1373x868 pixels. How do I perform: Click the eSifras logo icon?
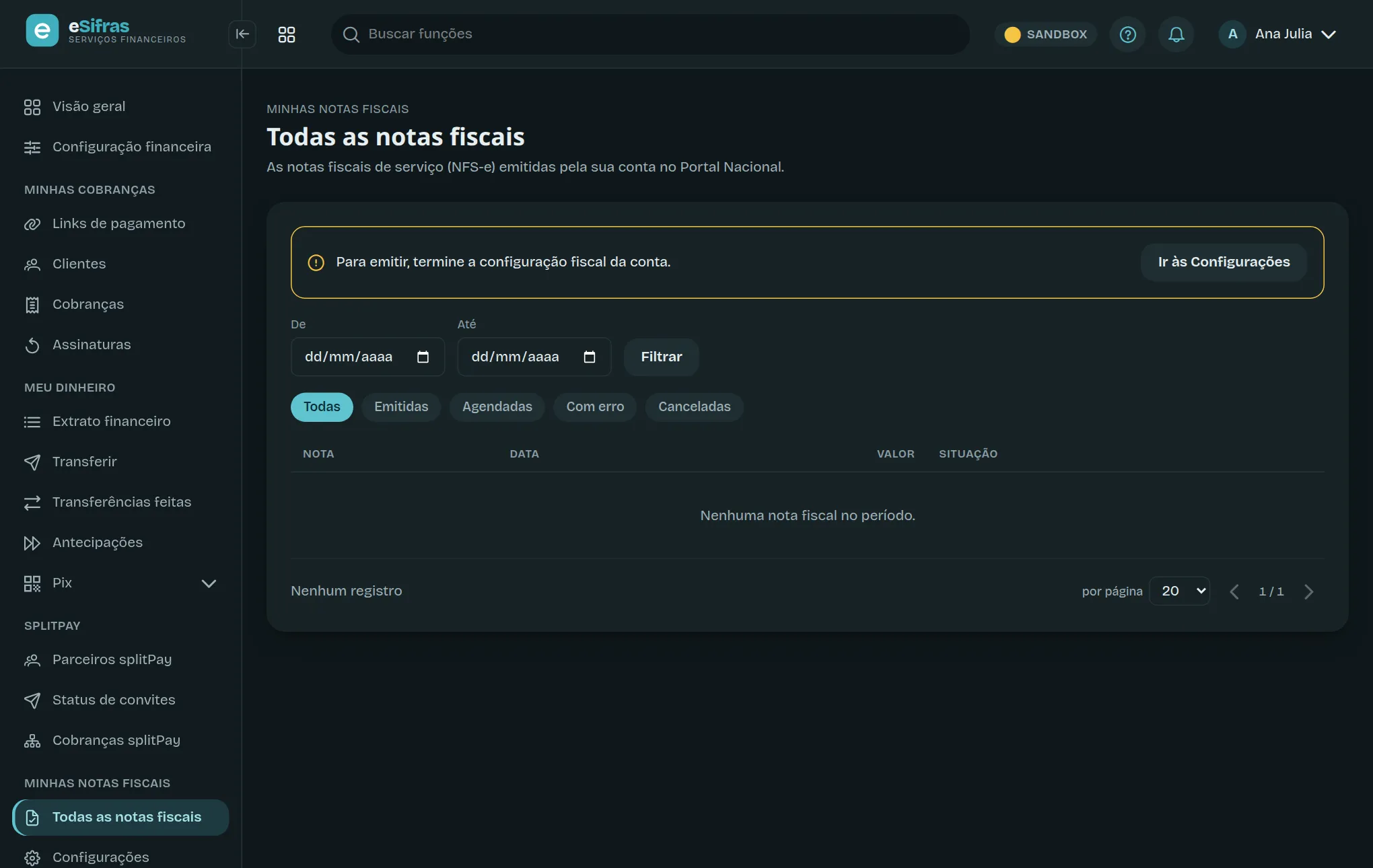pyautogui.click(x=42, y=30)
